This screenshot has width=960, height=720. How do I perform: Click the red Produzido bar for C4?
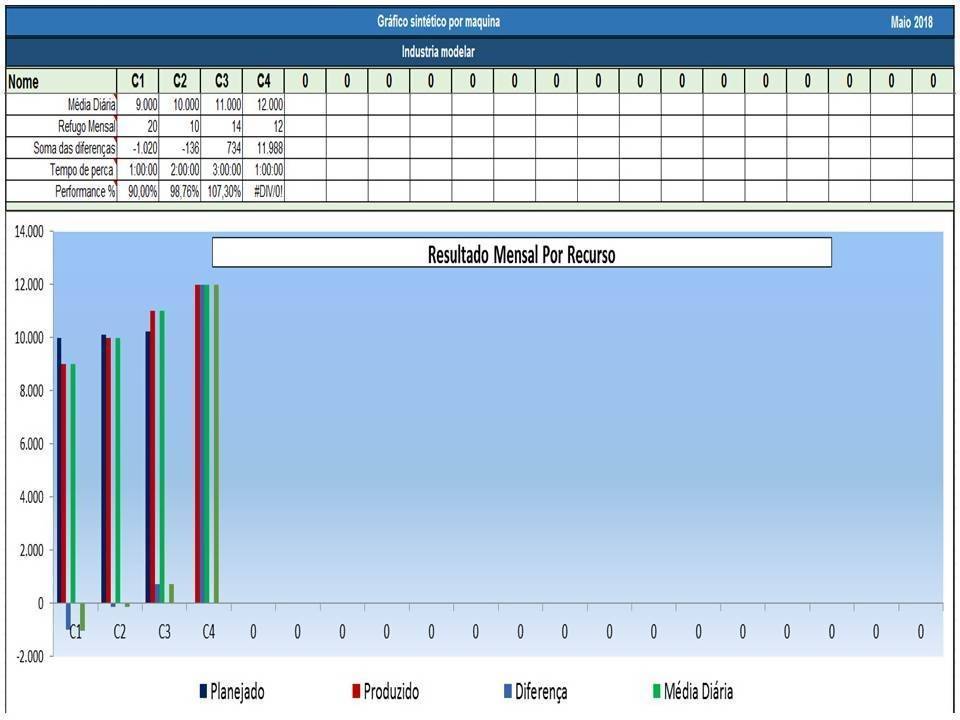click(197, 443)
